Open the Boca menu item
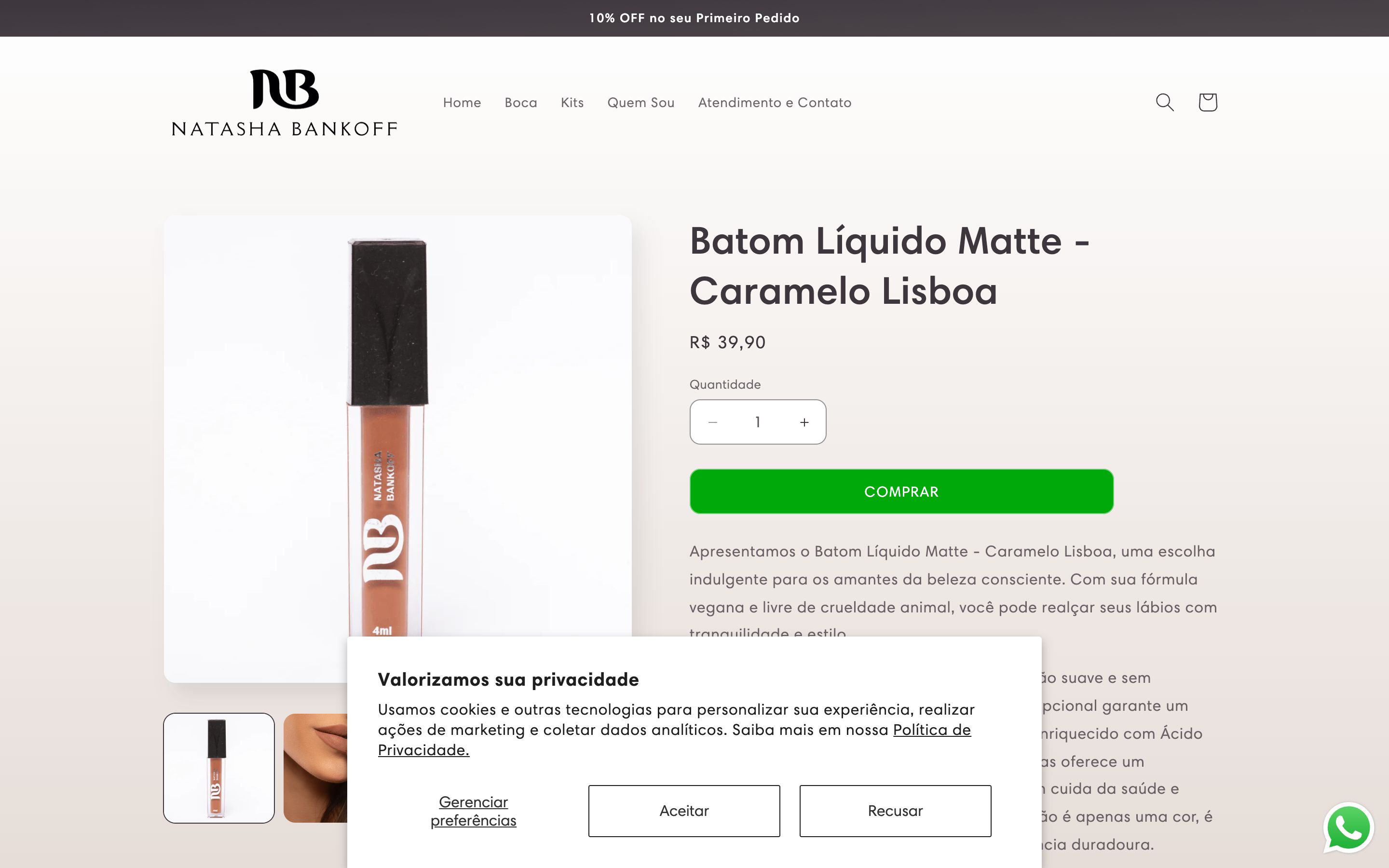 [520, 102]
